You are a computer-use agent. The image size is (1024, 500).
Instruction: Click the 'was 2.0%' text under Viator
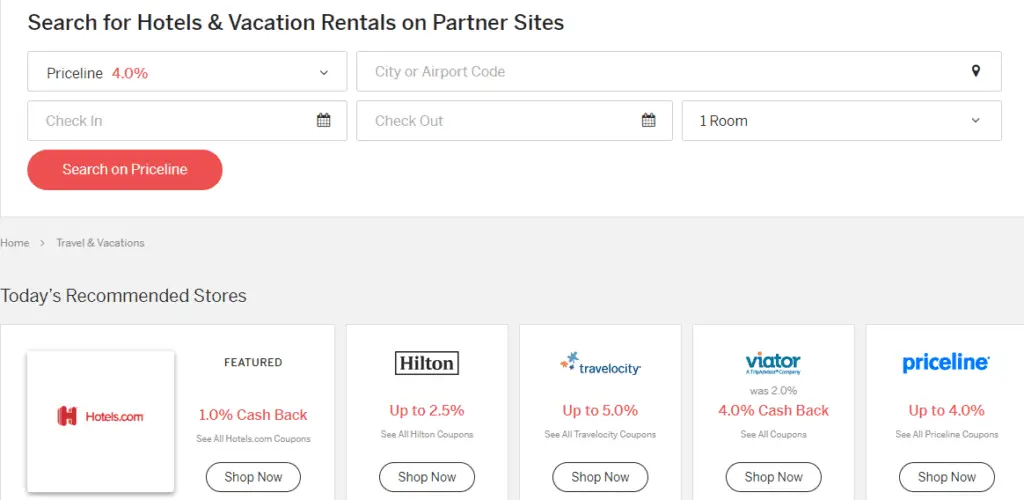pos(773,391)
